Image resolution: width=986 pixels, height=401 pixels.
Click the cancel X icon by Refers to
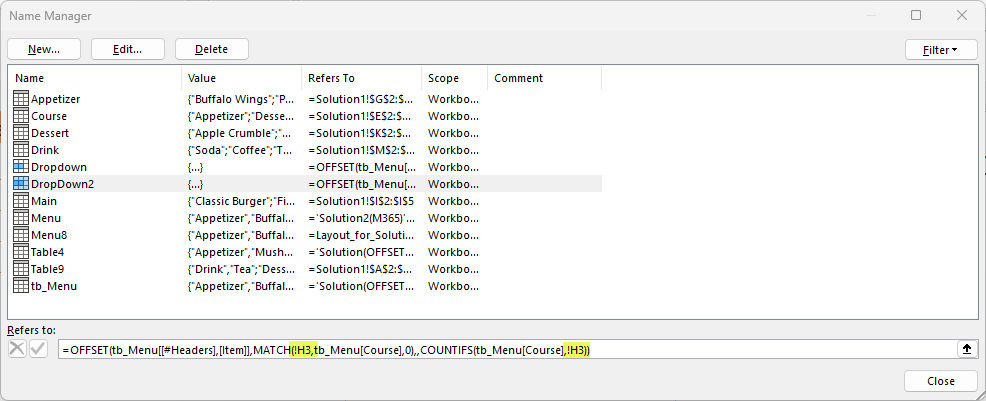pyautogui.click(x=17, y=349)
